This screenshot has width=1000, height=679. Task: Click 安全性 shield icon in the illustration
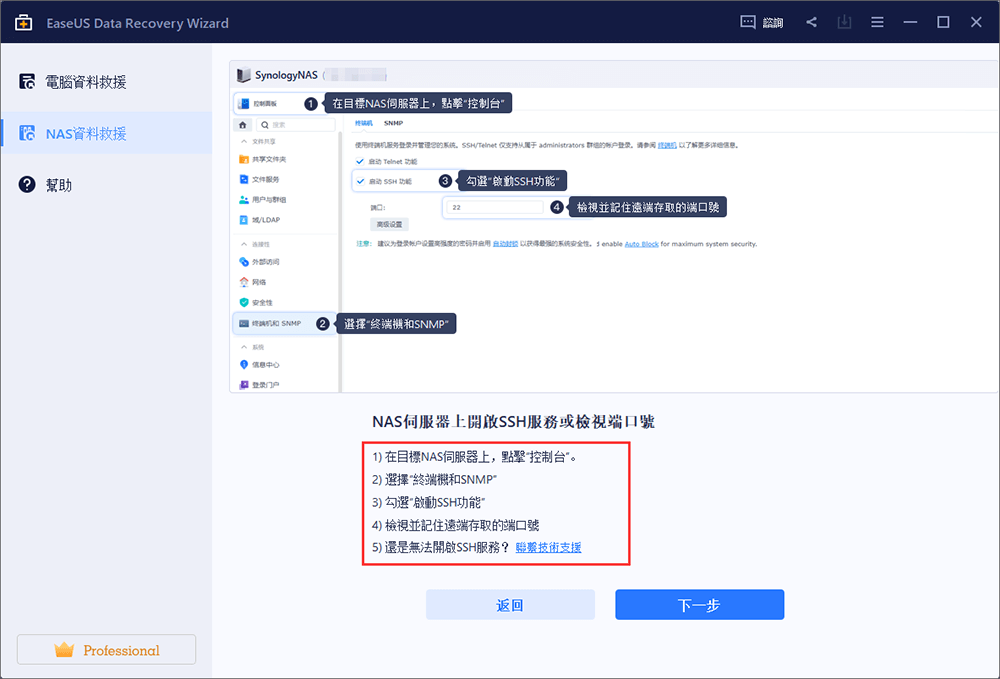[x=244, y=302]
